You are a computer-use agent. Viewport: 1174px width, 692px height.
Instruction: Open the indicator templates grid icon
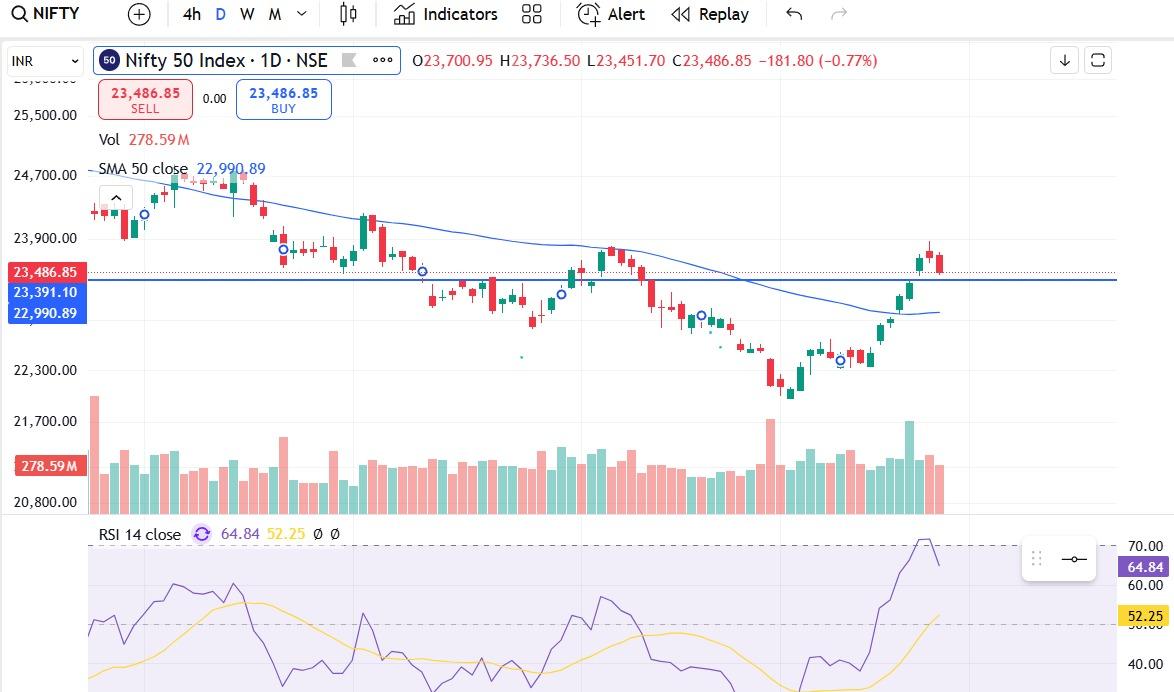[532, 14]
